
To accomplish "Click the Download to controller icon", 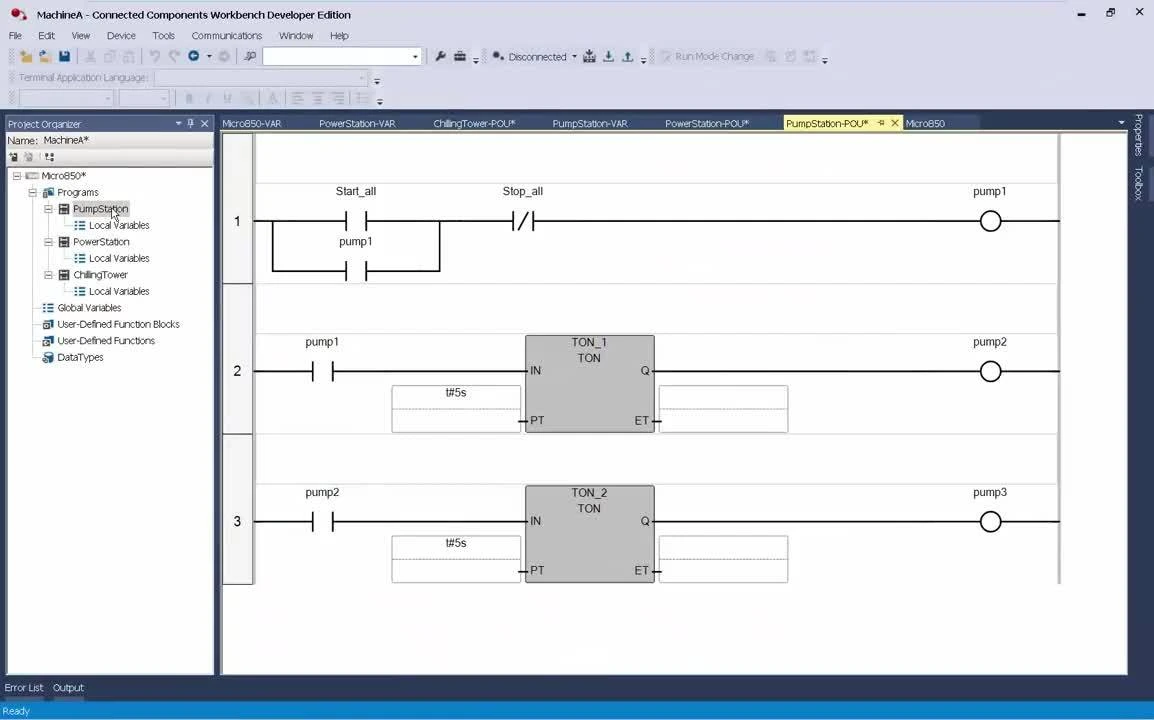I will point(608,56).
